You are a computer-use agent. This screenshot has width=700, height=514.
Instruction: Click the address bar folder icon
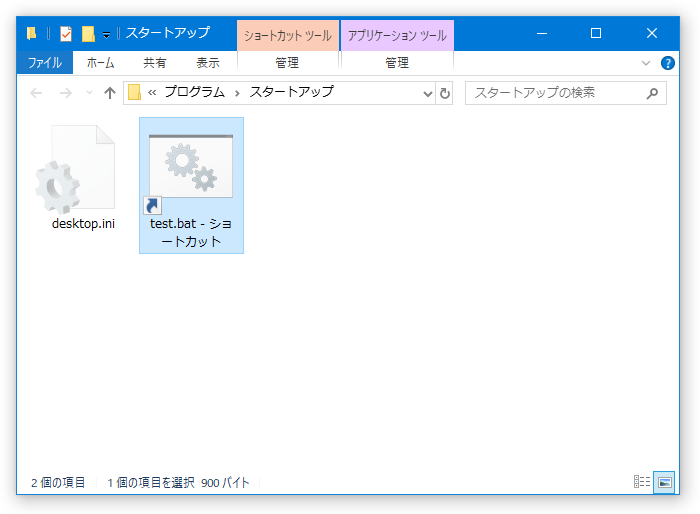pyautogui.click(x=134, y=92)
